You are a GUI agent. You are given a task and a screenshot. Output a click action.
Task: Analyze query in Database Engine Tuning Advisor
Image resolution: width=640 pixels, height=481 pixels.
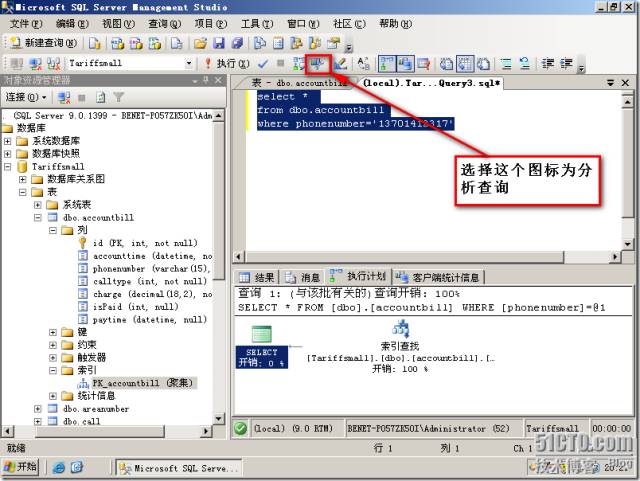pyautogui.click(x=317, y=64)
